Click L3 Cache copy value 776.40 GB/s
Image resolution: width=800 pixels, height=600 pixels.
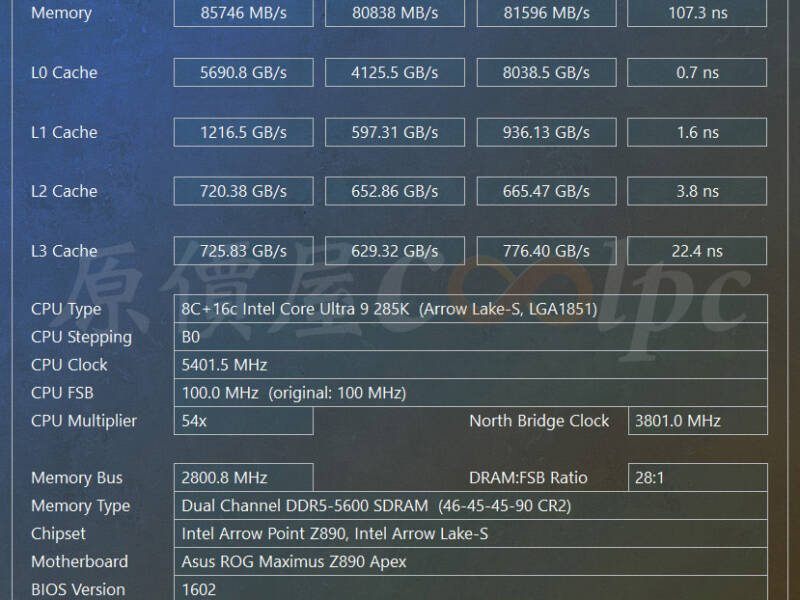[546, 251]
